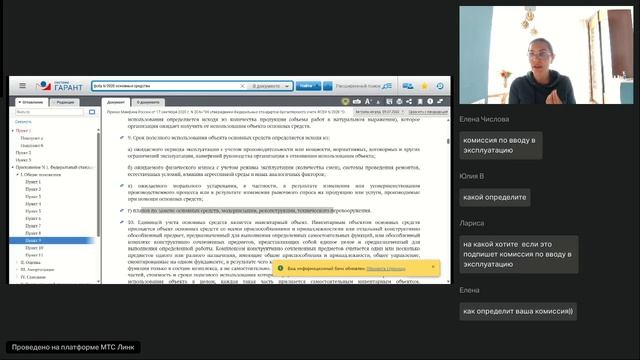Image resolution: width=640 pixels, height=360 pixels.
Task: Switch to the Оглавление tab
Action: tap(31, 102)
